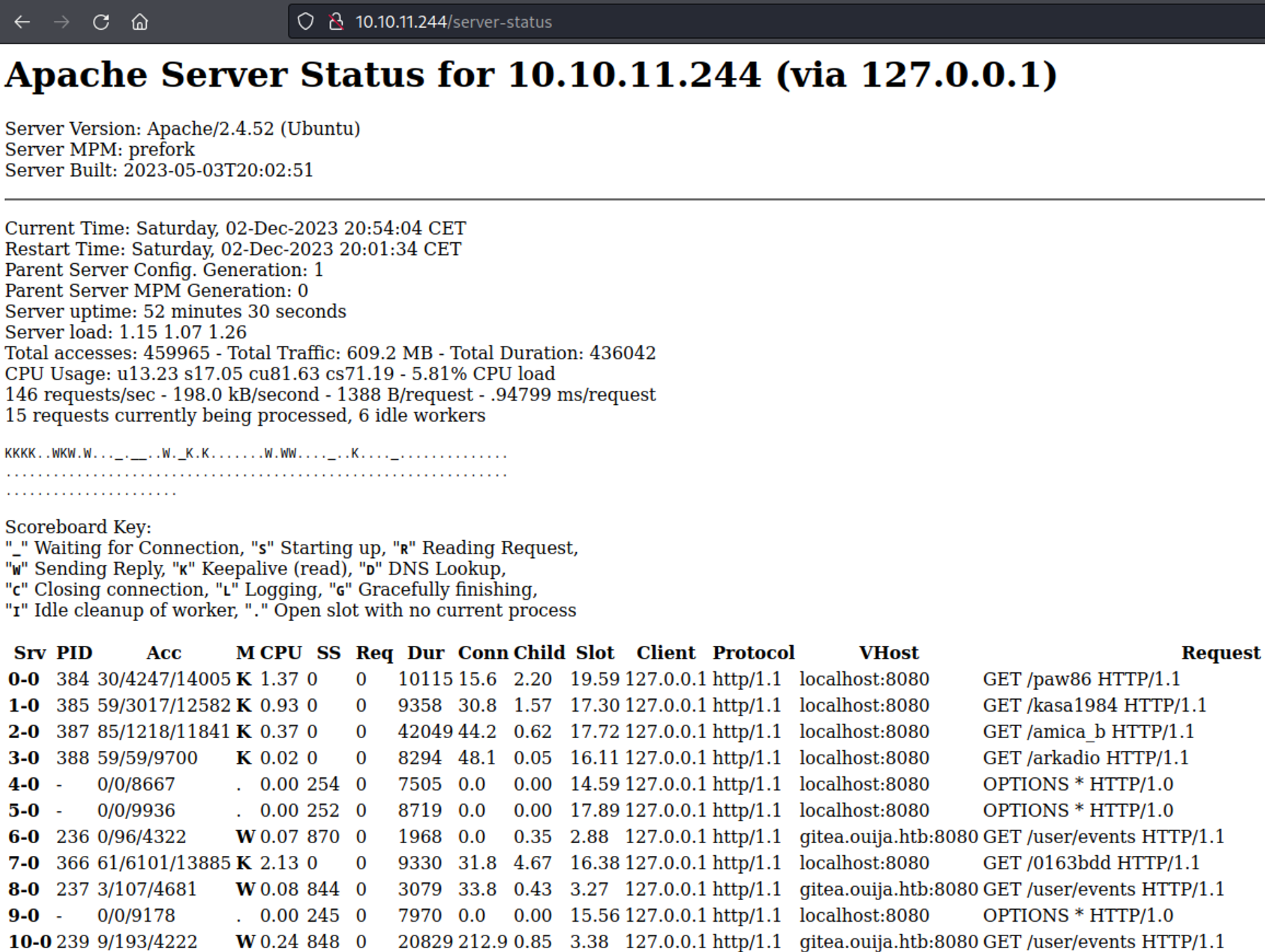The image size is (1265, 952).
Task: Click the browser back arrow button
Action: [x=22, y=22]
